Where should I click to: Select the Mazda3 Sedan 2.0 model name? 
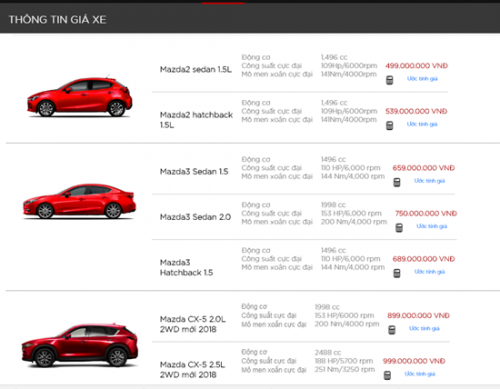pyautogui.click(x=195, y=217)
